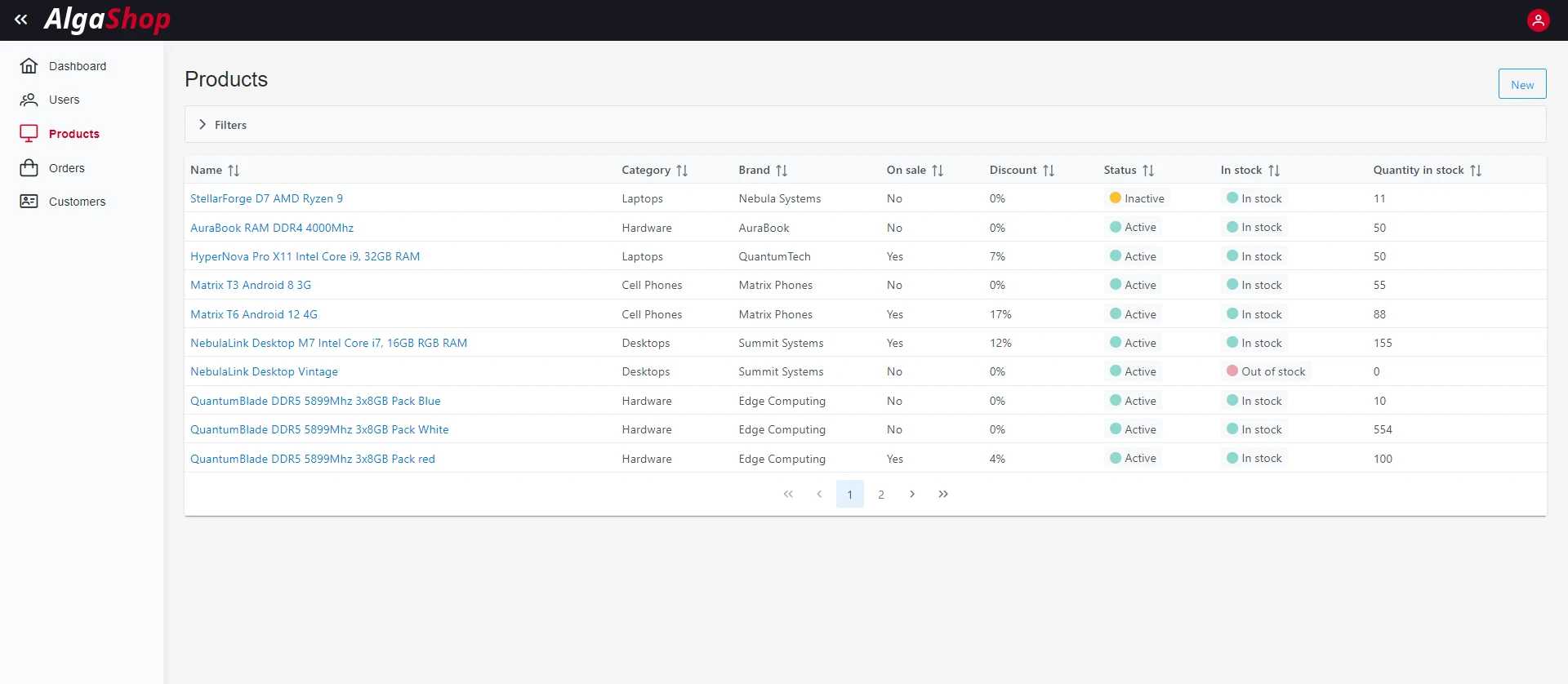Click the Customers ID card icon
Viewport: 1568px width, 684px height.
[29, 202]
